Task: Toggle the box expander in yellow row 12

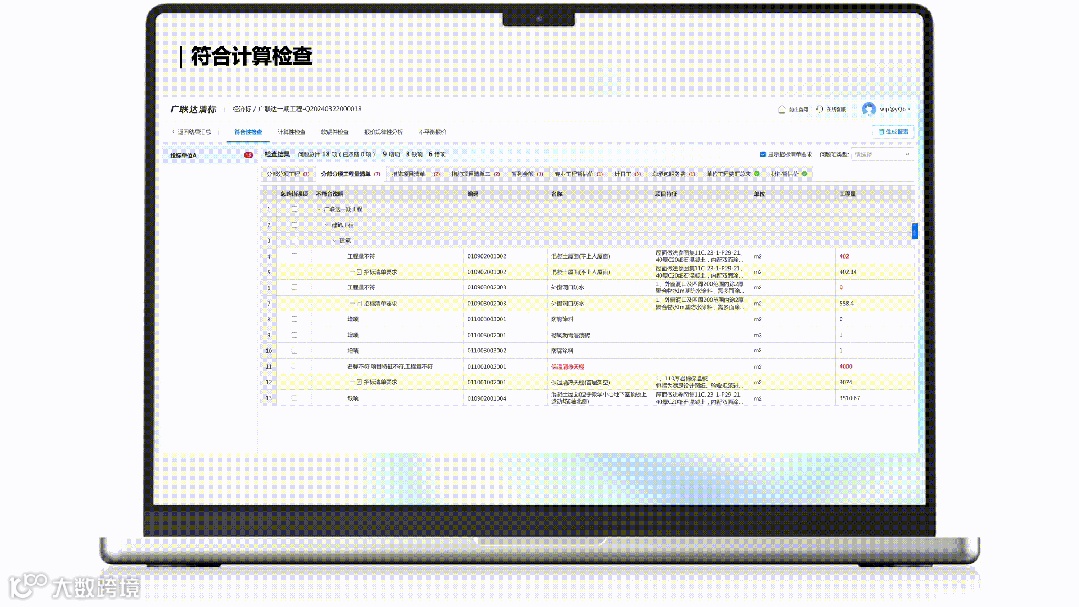Action: [359, 382]
